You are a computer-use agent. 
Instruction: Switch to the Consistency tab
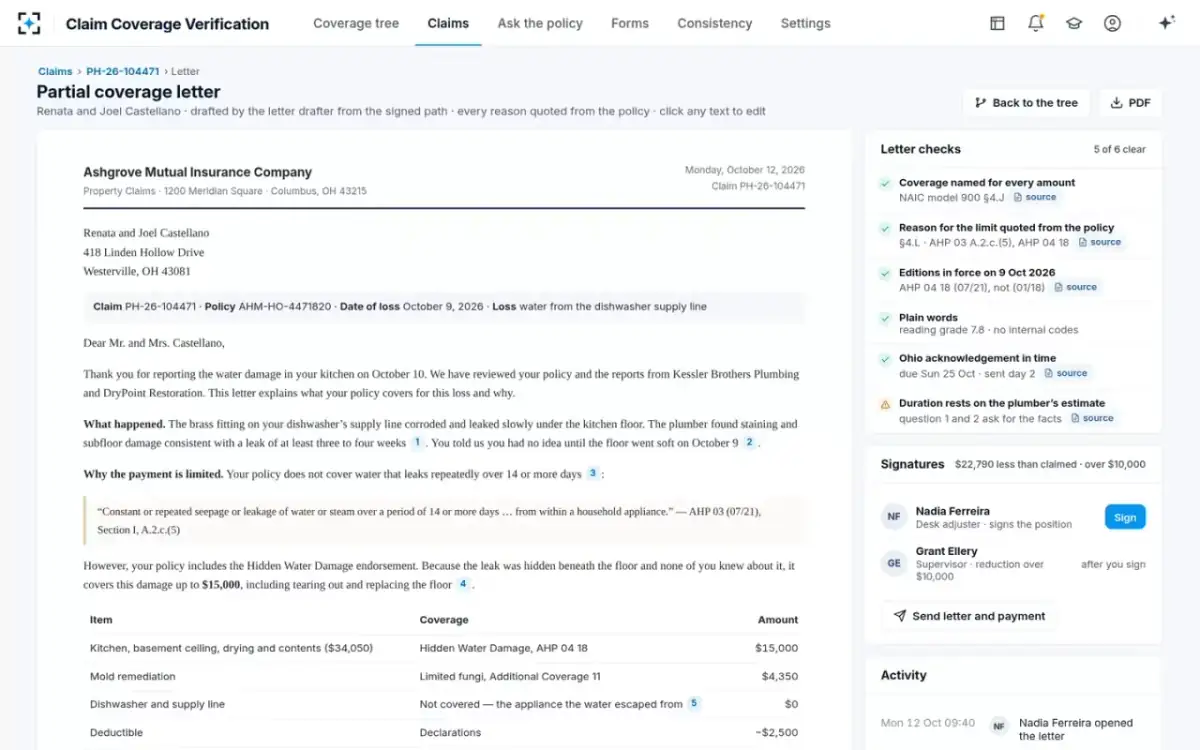pyautogui.click(x=714, y=23)
